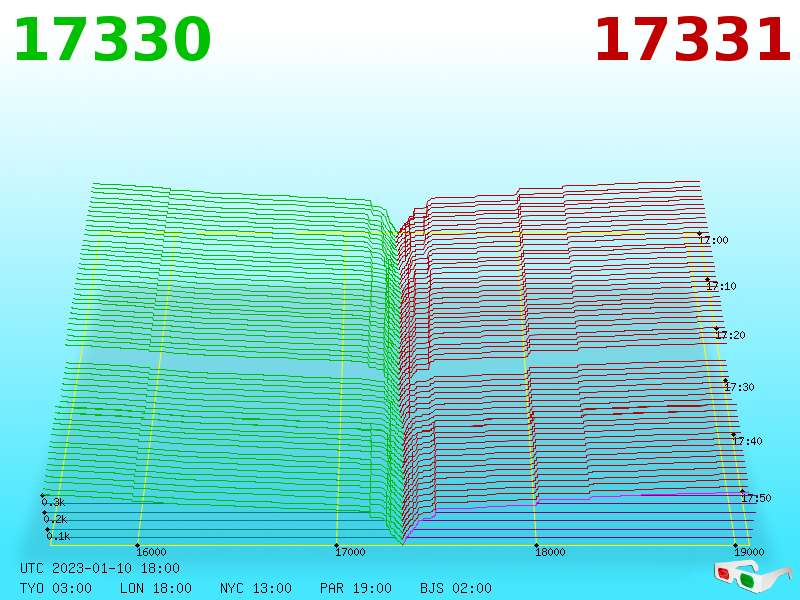Click the red 17331 ask price

[x=692, y=39]
